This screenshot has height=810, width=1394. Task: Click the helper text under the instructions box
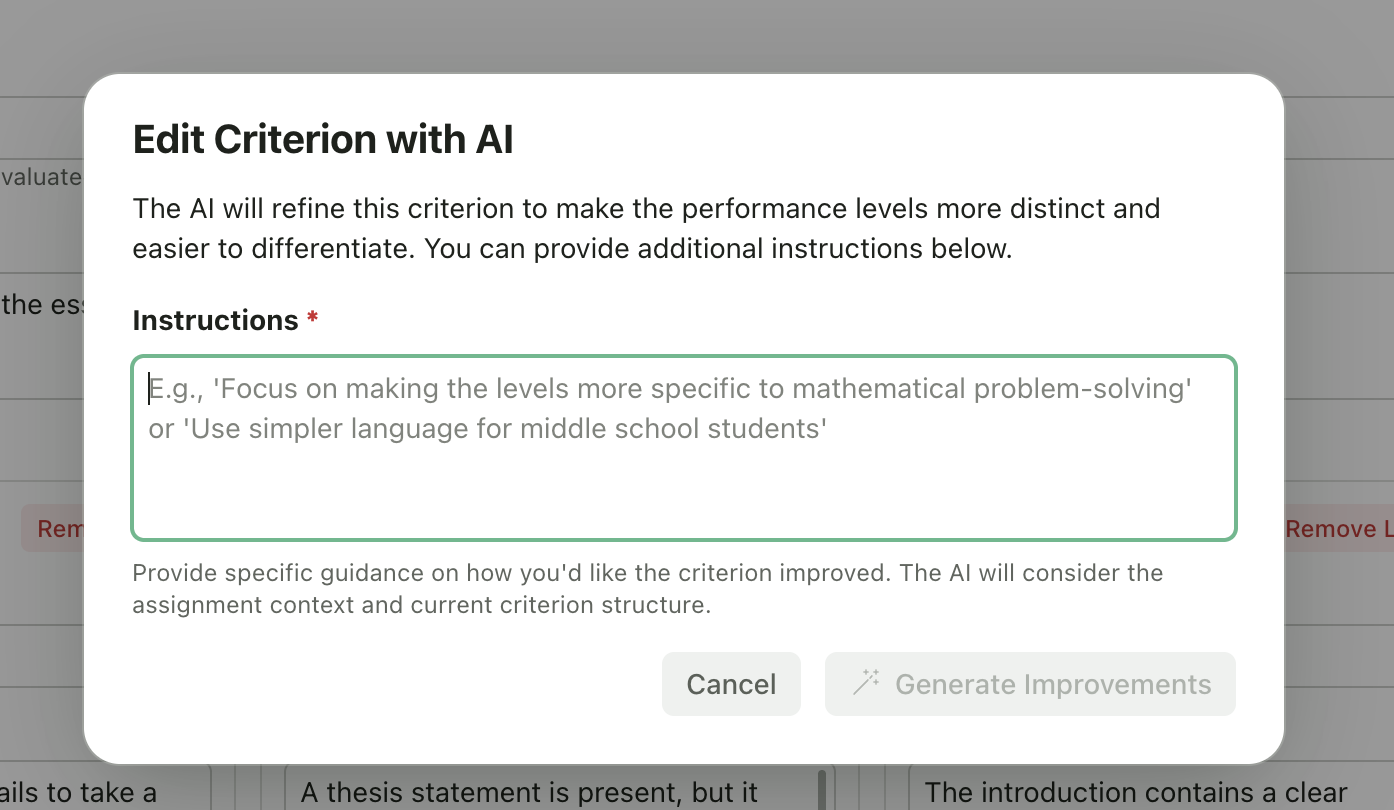coord(647,588)
